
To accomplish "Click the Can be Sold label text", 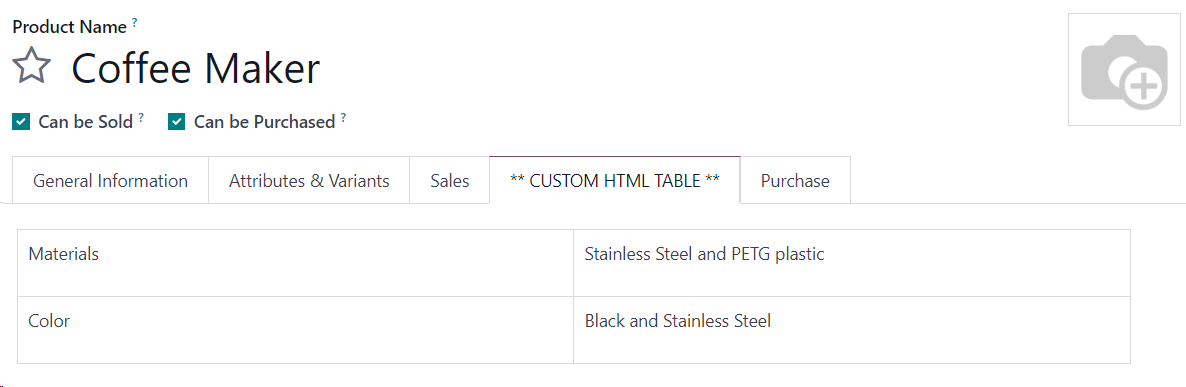I will [x=85, y=122].
